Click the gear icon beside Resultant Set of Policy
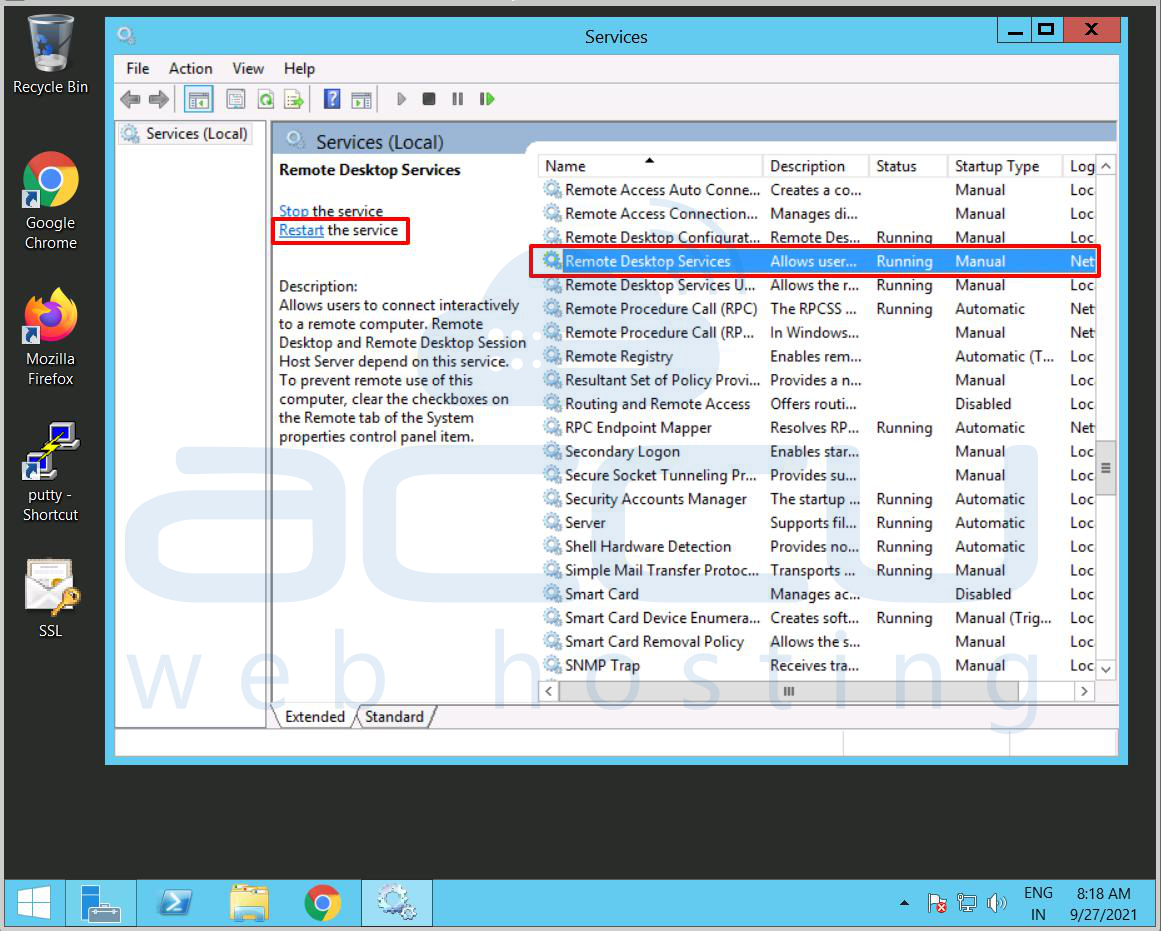The height and width of the screenshot is (931, 1161). pyautogui.click(x=552, y=380)
